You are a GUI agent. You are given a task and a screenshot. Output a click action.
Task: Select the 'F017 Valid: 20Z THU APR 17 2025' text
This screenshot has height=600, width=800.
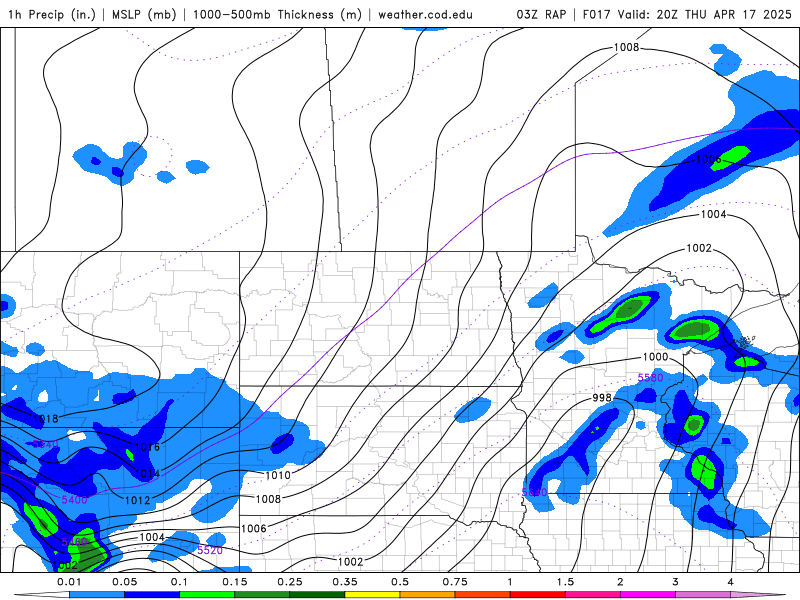(x=687, y=14)
